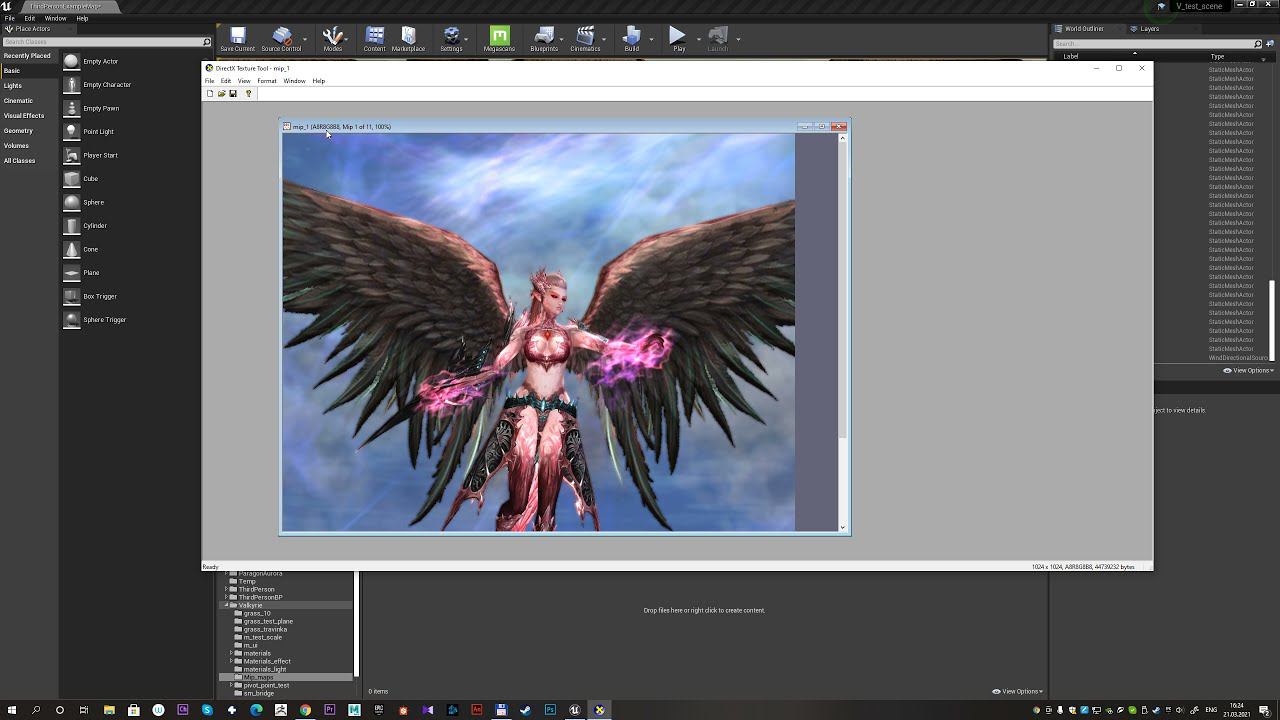Select the Point Light actor
This screenshot has height=720, width=1280.
coord(98,132)
